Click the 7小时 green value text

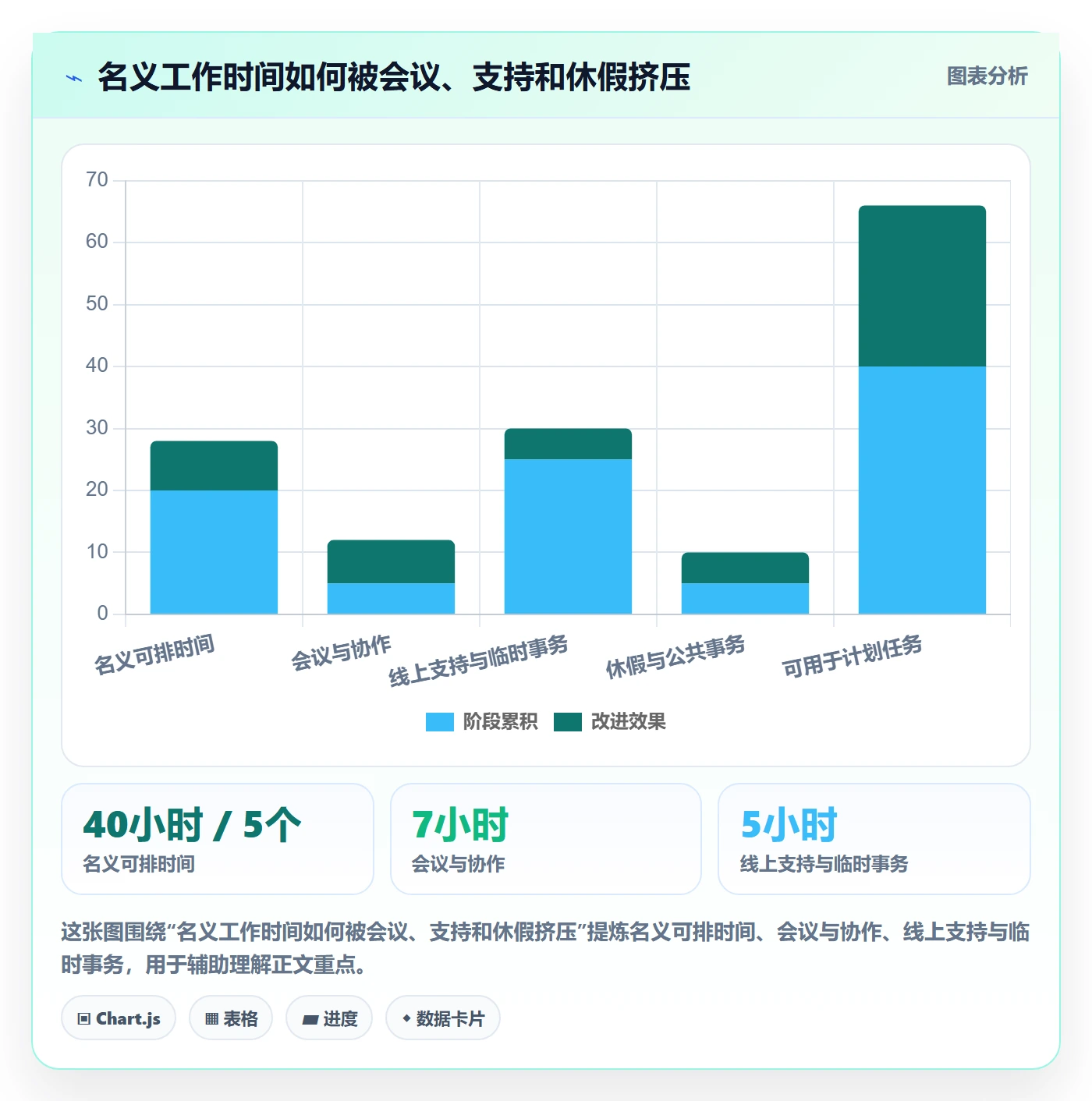tap(460, 825)
